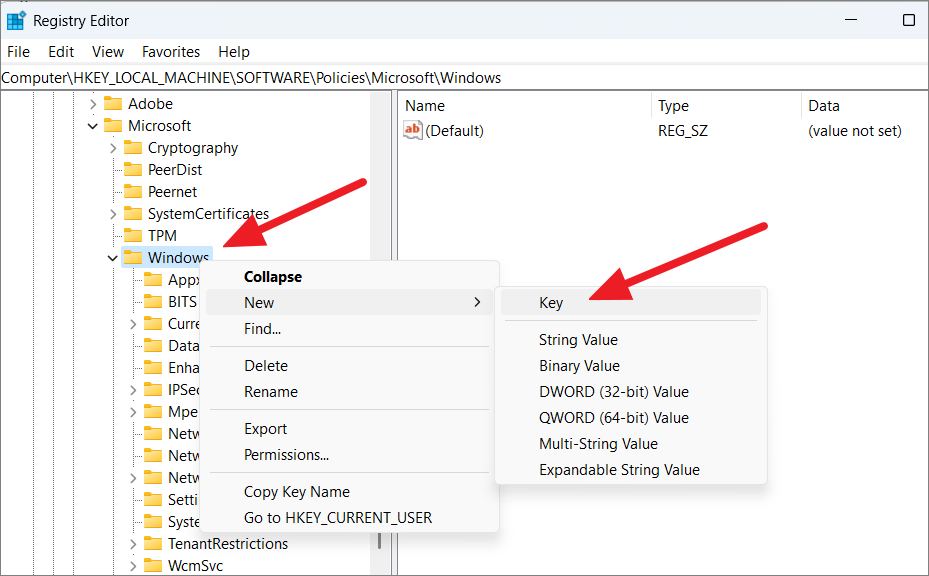Select the (Default) value entry

454,131
